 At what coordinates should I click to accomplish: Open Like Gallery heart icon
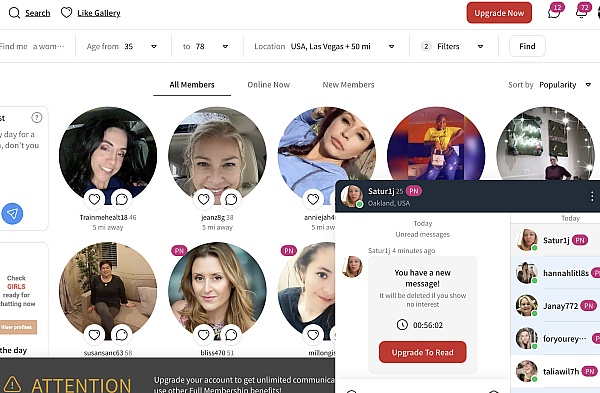point(66,13)
